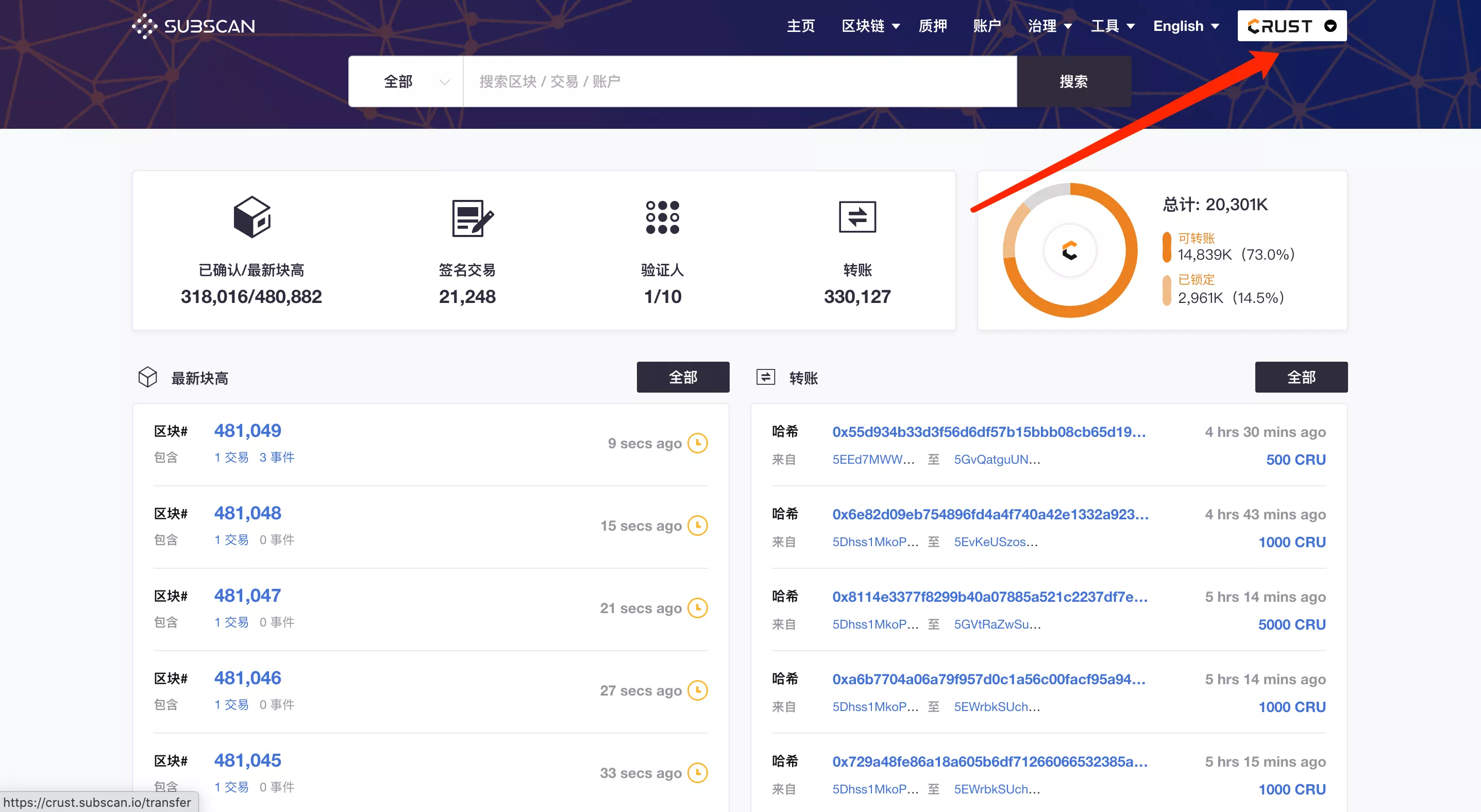
Task: Click 3 事件 link in block 481,049
Action: coord(277,457)
